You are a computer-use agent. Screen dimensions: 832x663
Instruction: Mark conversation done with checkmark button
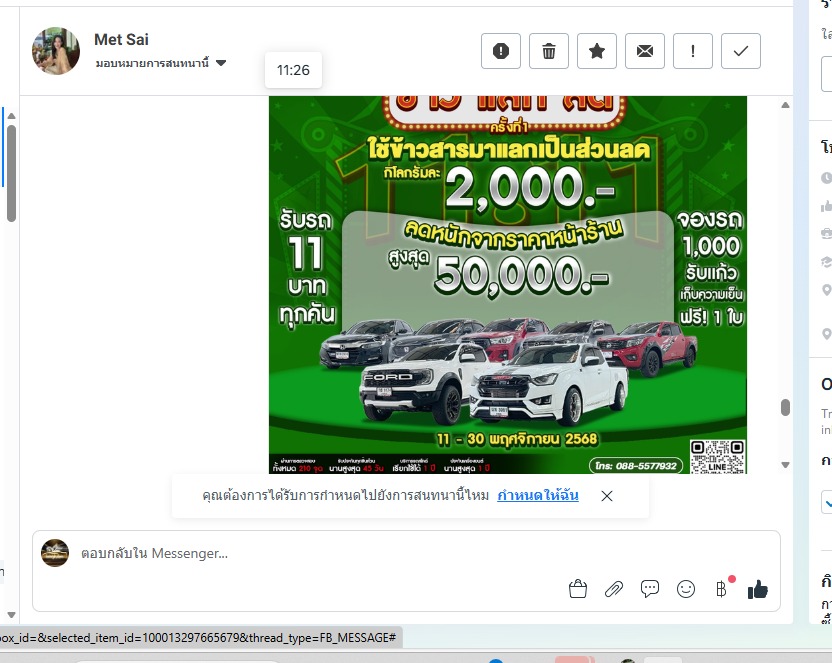tap(741, 51)
